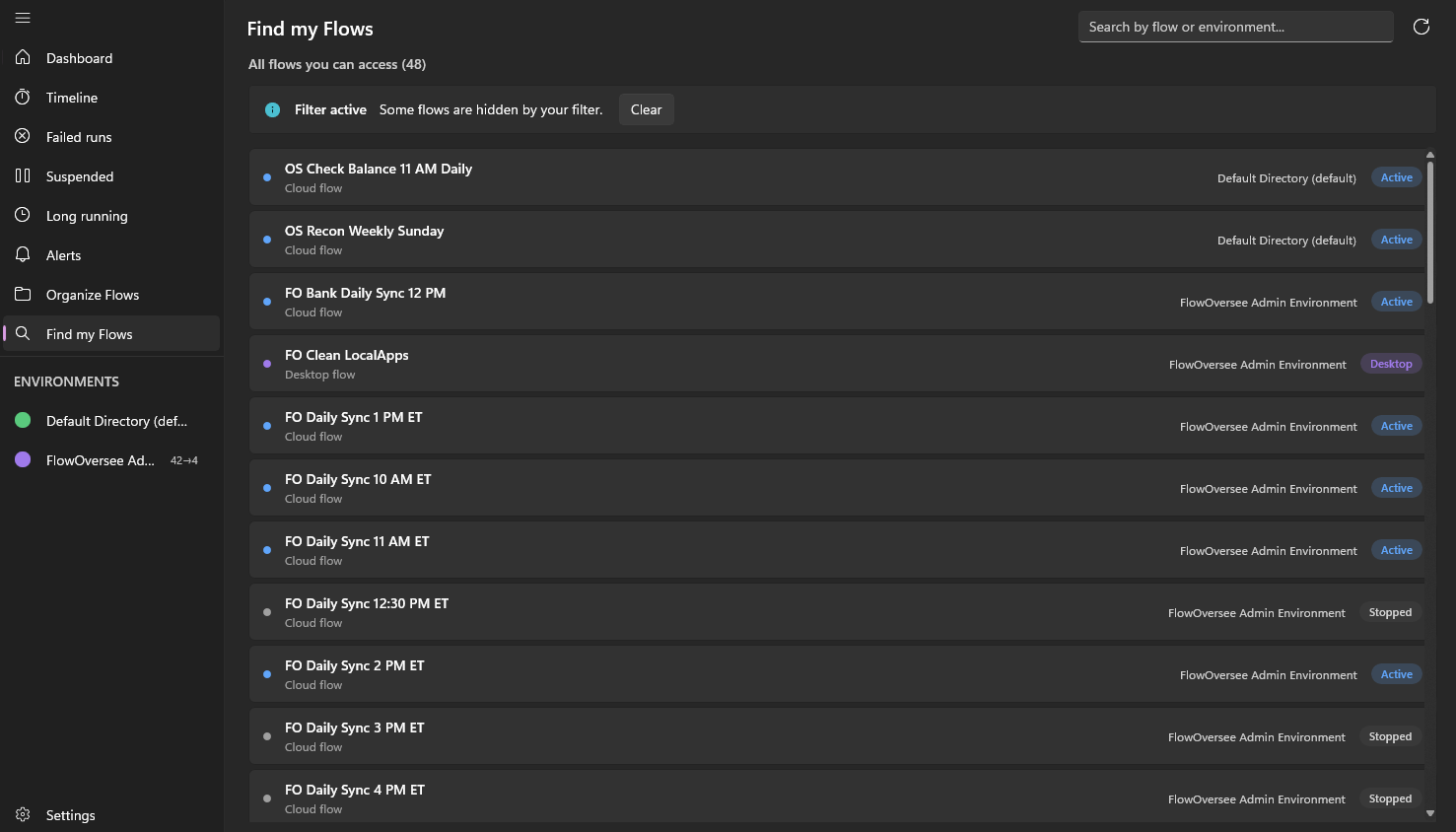Select FlowOversee Admin environment

[111, 459]
